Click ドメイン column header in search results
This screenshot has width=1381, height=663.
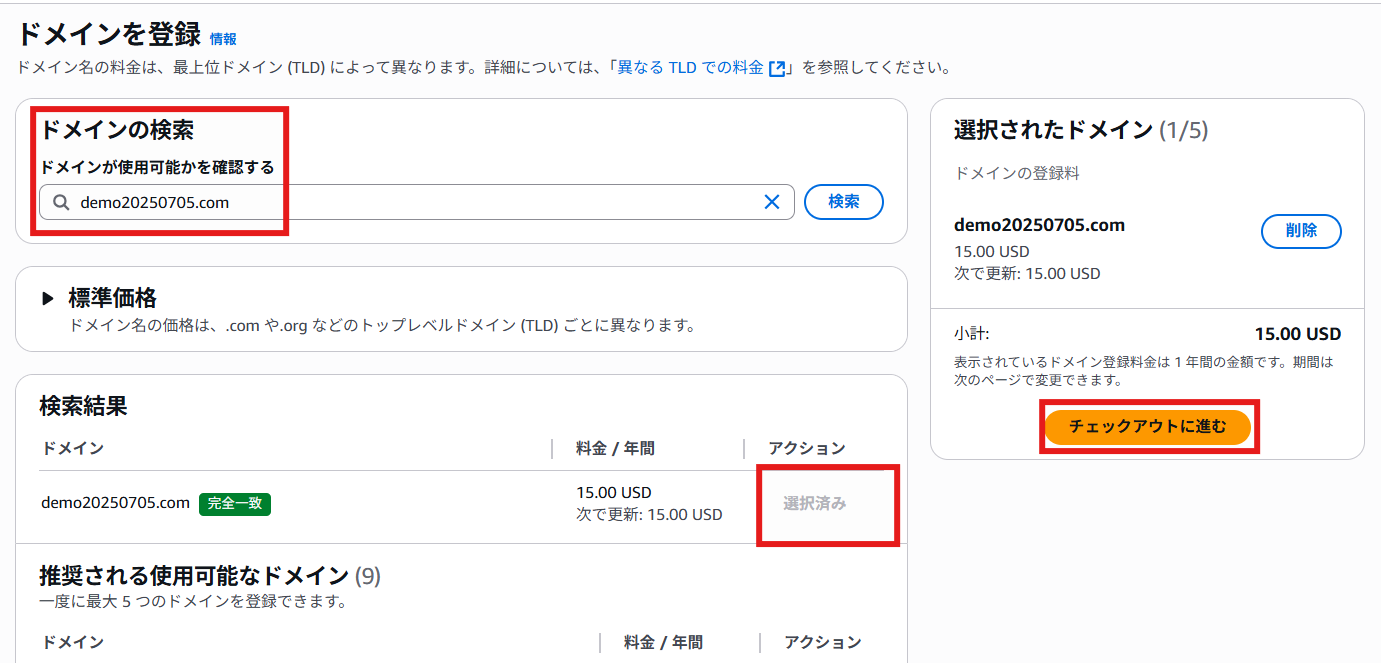72,448
